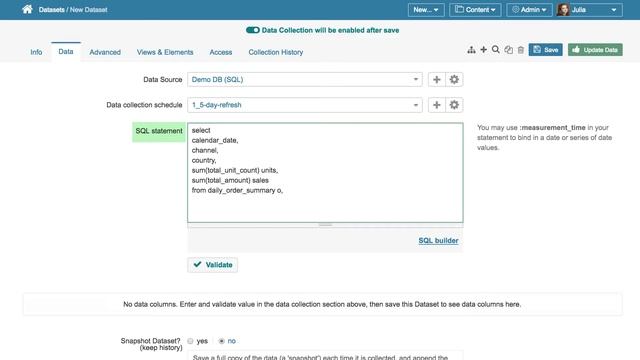Open schedule dropdown 1_5-day-refresh
Screen dimensions: 640x360
[304, 105]
